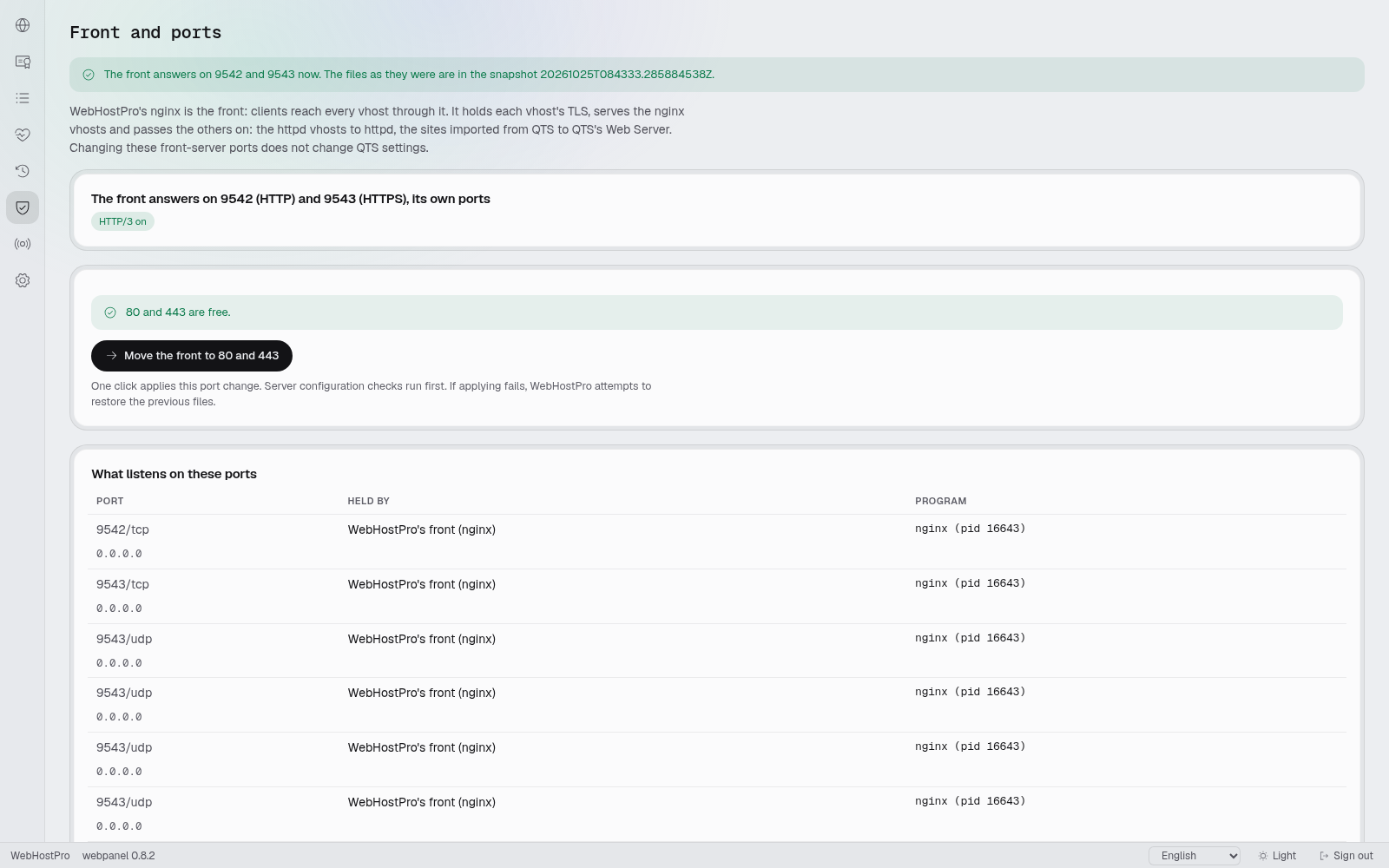Viewport: 1389px width, 868px height.
Task: Move the front to 80 and 443
Action: [192, 356]
